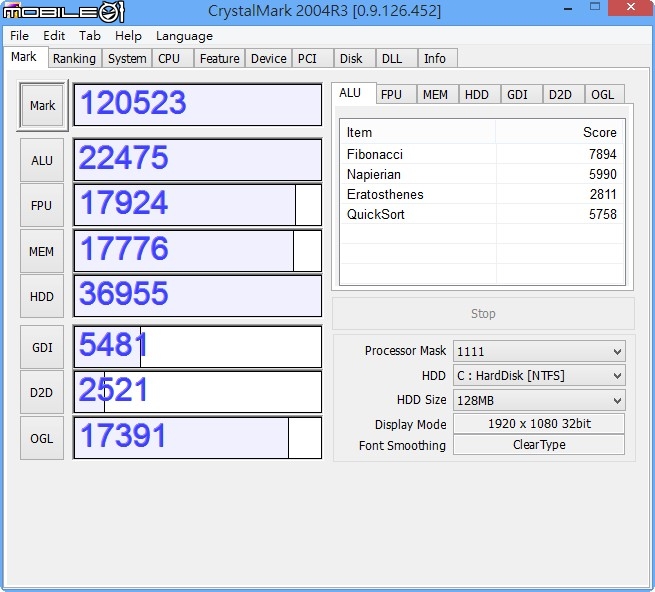
Task: Click the FPU score bar 17924
Action: tap(198, 205)
